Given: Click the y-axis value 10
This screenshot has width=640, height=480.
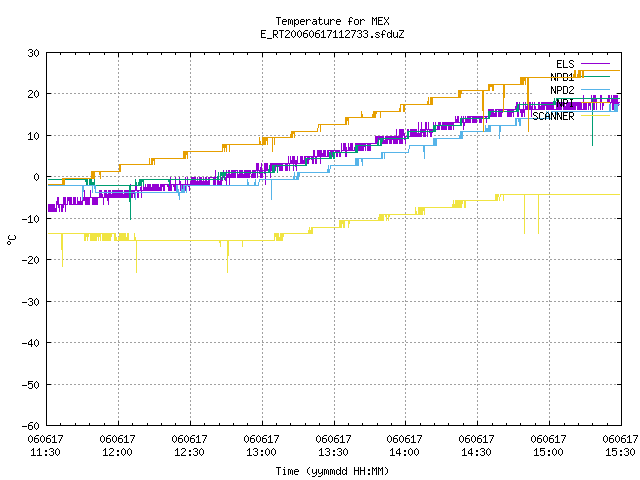Looking at the screenshot, I should tap(33, 136).
